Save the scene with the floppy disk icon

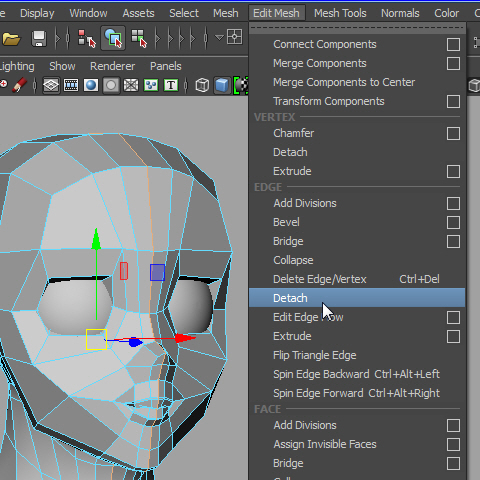[39, 39]
